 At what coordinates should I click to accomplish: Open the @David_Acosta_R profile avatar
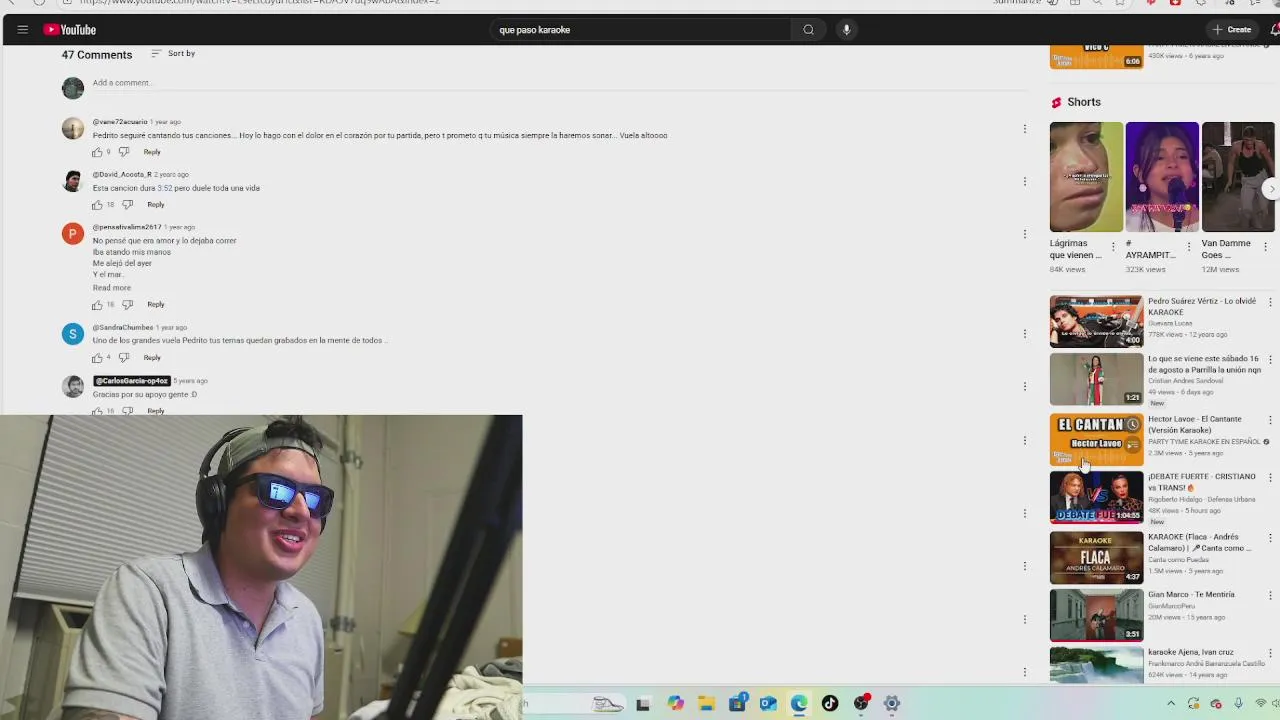[73, 181]
